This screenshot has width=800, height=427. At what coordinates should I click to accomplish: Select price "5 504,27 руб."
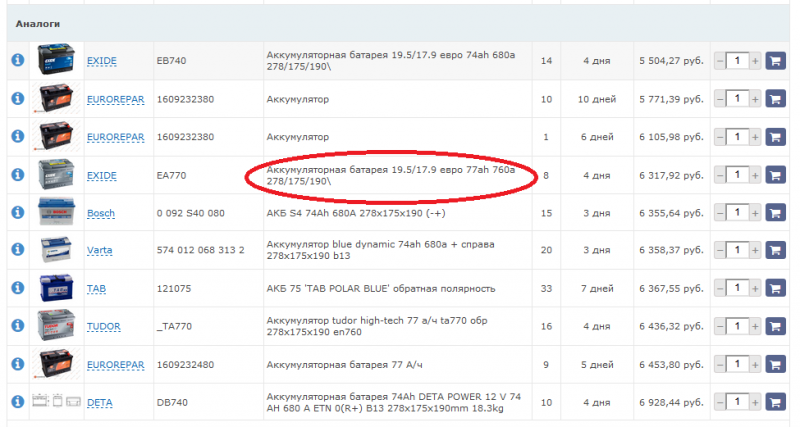(671, 61)
